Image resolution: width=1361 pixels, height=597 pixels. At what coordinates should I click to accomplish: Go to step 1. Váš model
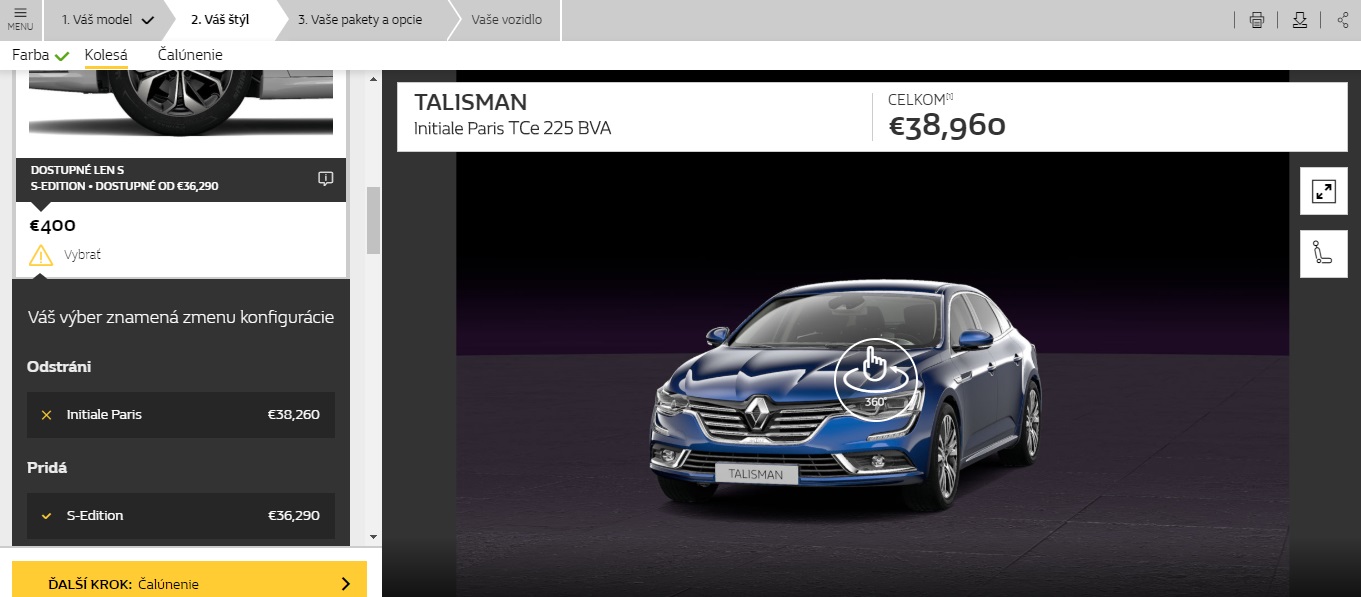click(x=108, y=20)
